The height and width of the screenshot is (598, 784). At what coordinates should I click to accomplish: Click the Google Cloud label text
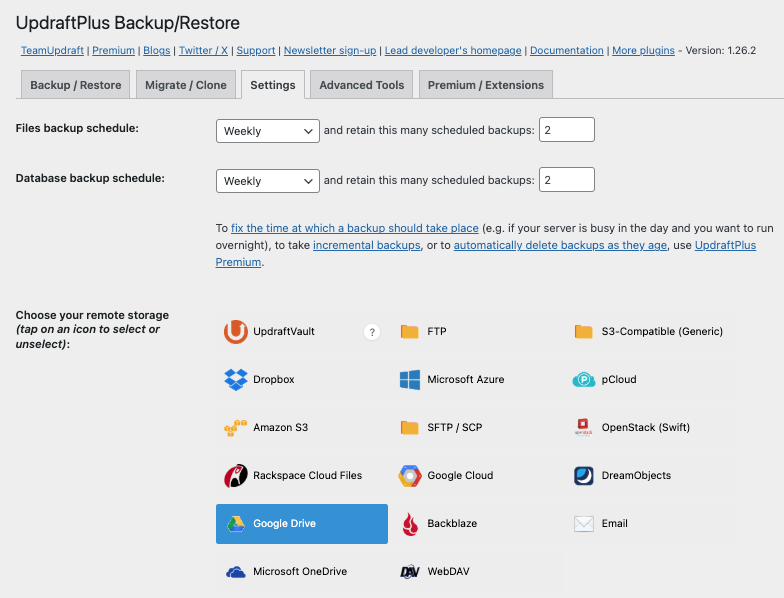[x=460, y=476]
